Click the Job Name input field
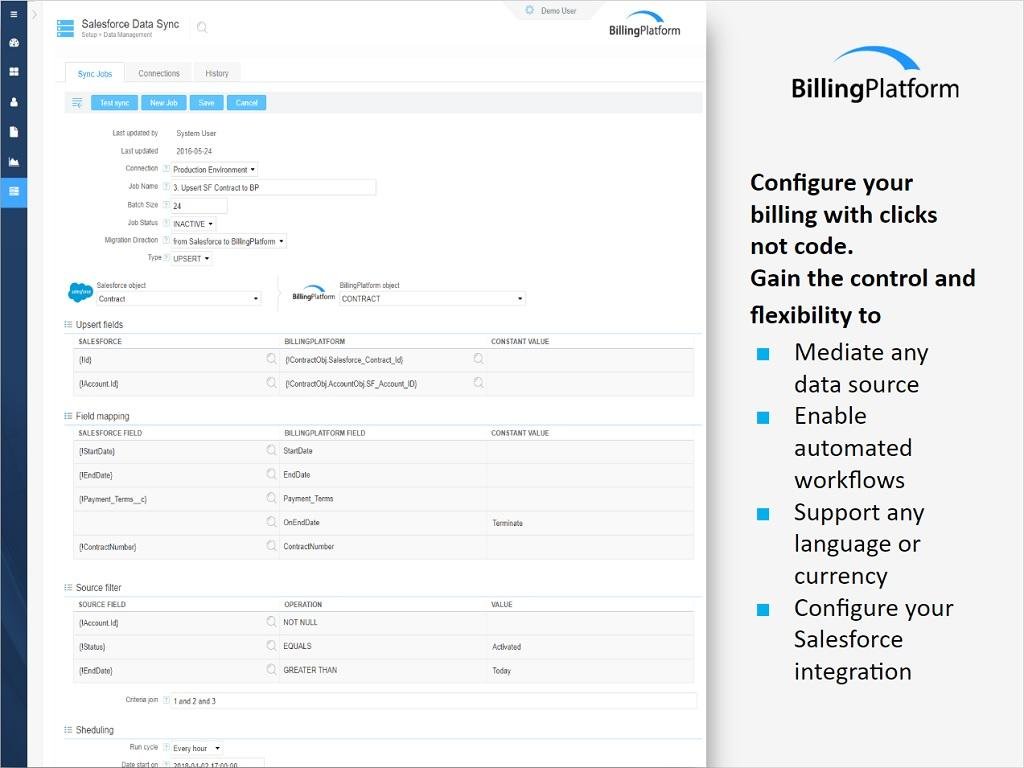1024x768 pixels. tap(274, 187)
